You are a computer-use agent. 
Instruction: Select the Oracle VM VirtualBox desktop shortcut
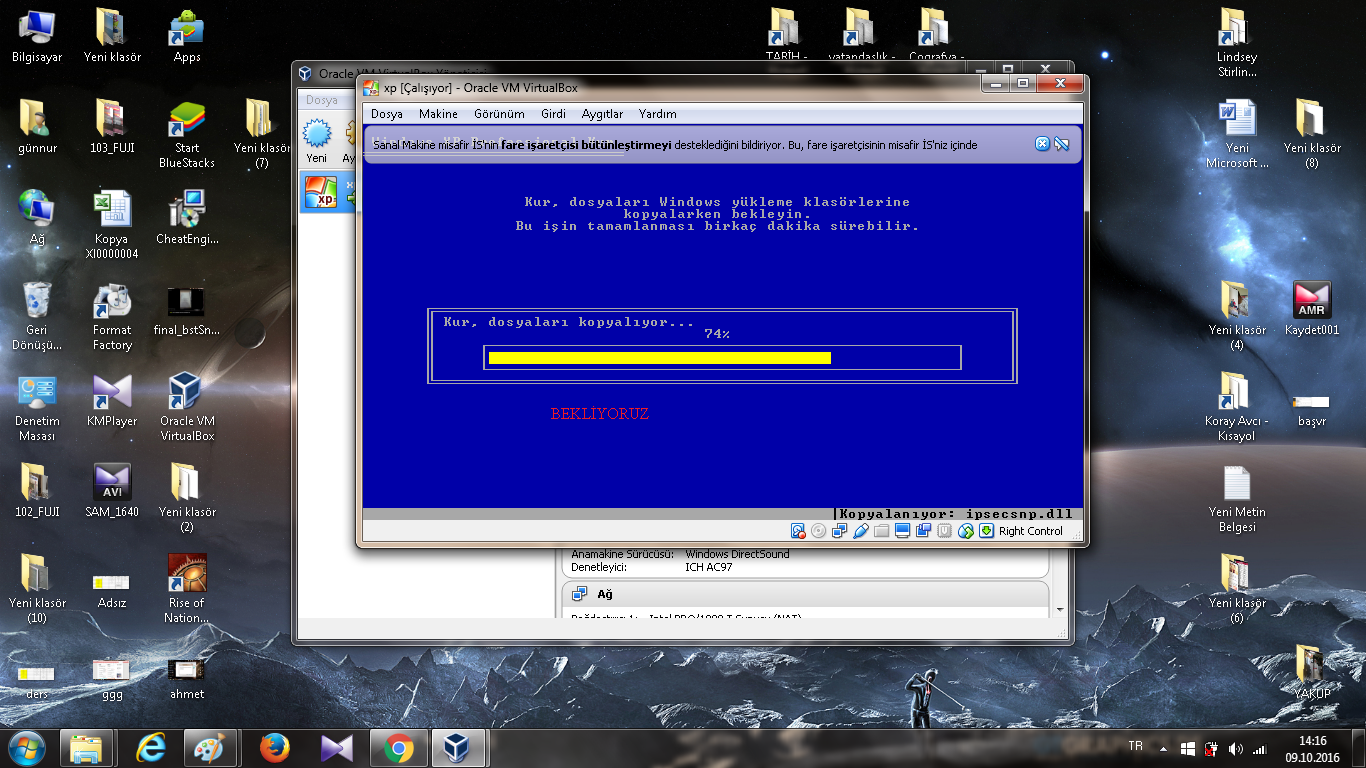(x=187, y=407)
